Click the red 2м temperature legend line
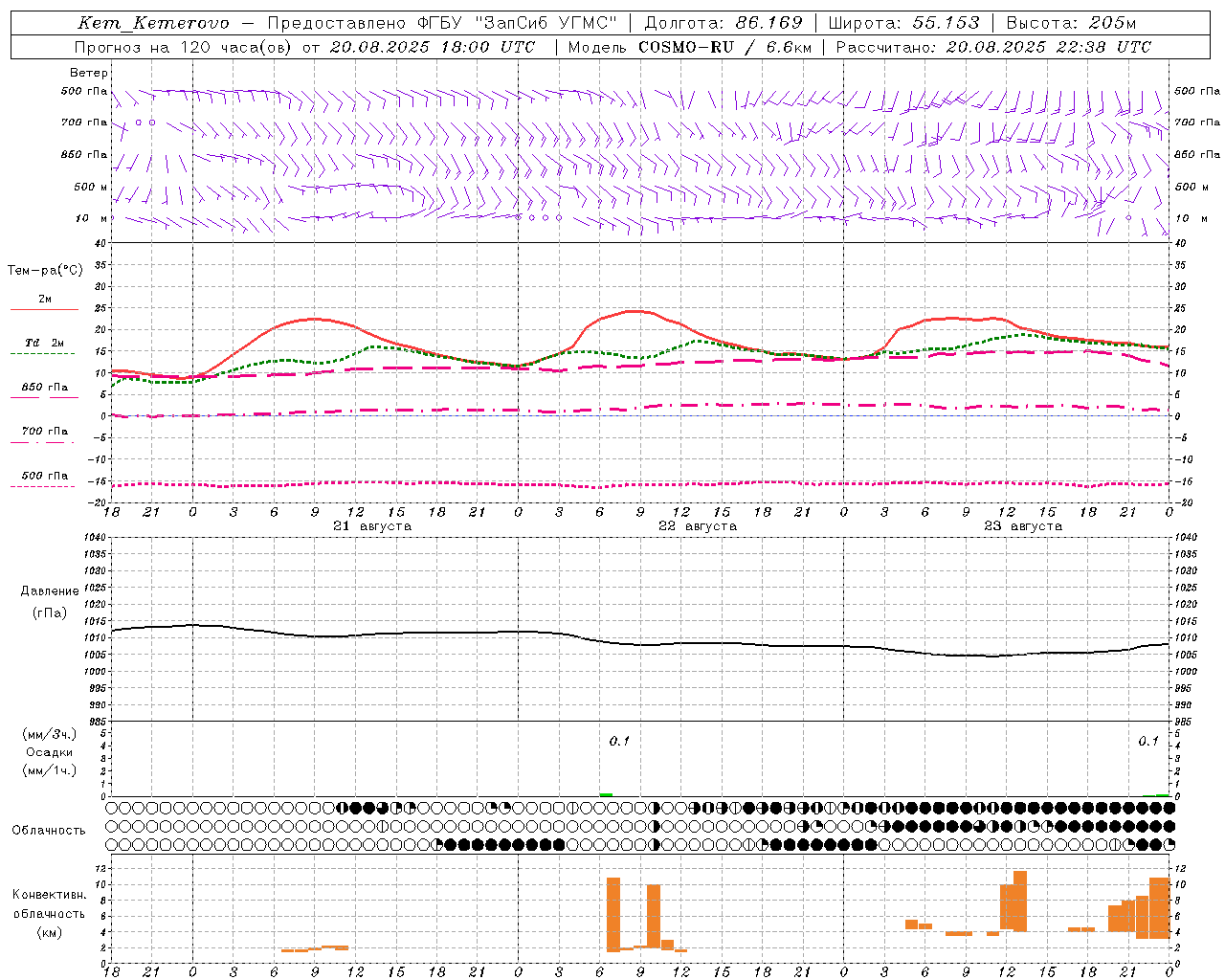 44,309
